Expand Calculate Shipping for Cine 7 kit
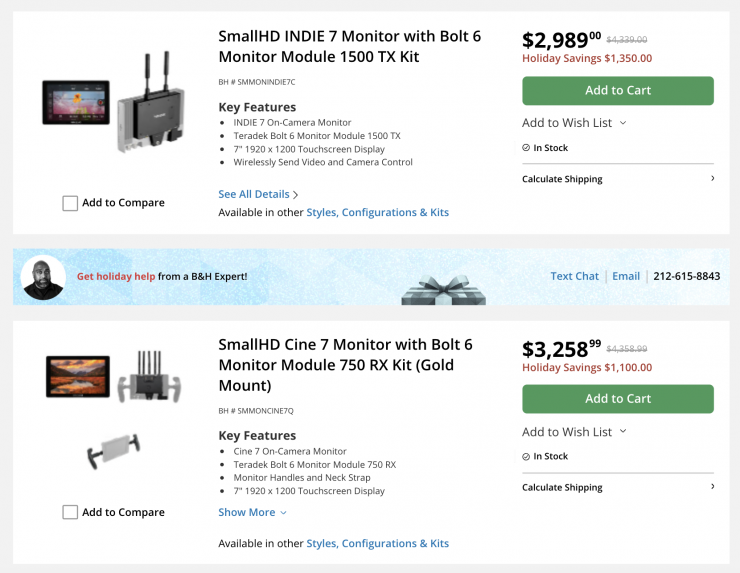 click(617, 488)
